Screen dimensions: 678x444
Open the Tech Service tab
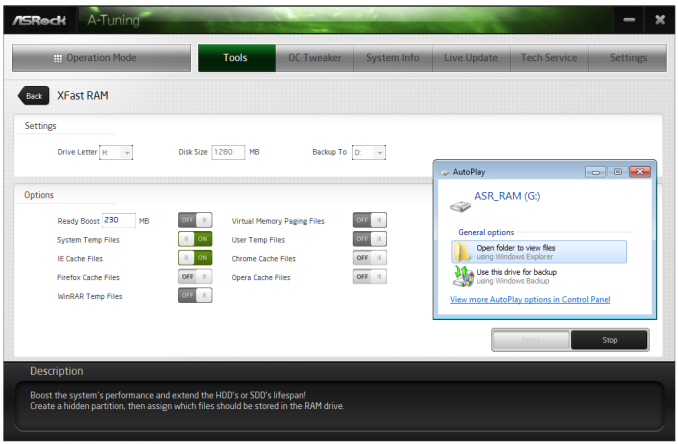(x=549, y=58)
